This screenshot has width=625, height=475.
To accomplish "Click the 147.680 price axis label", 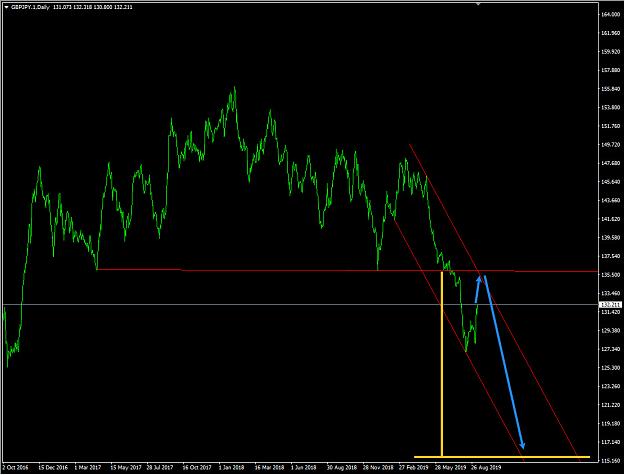I will [610, 163].
